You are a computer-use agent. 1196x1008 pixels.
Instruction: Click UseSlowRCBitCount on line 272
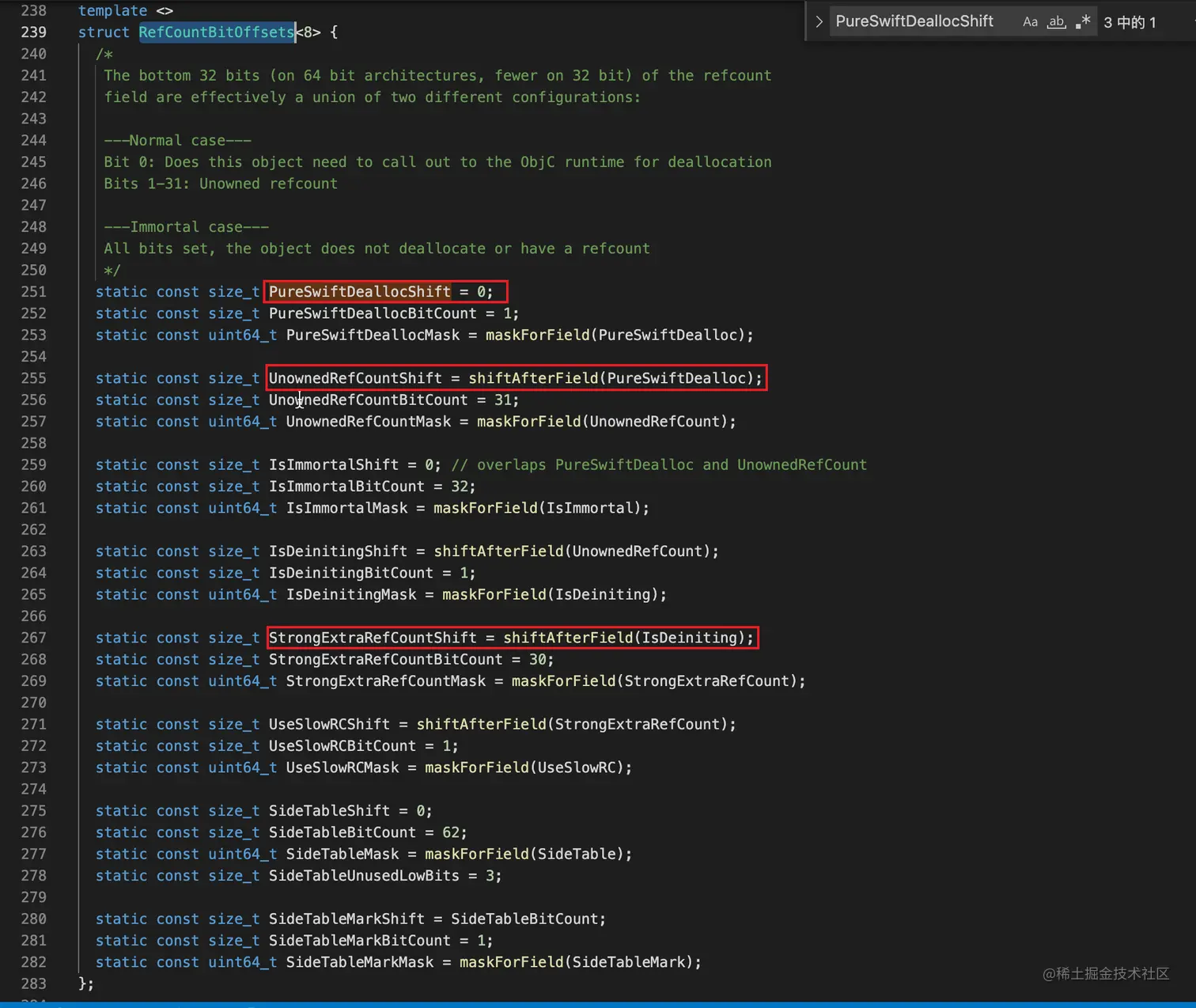343,746
